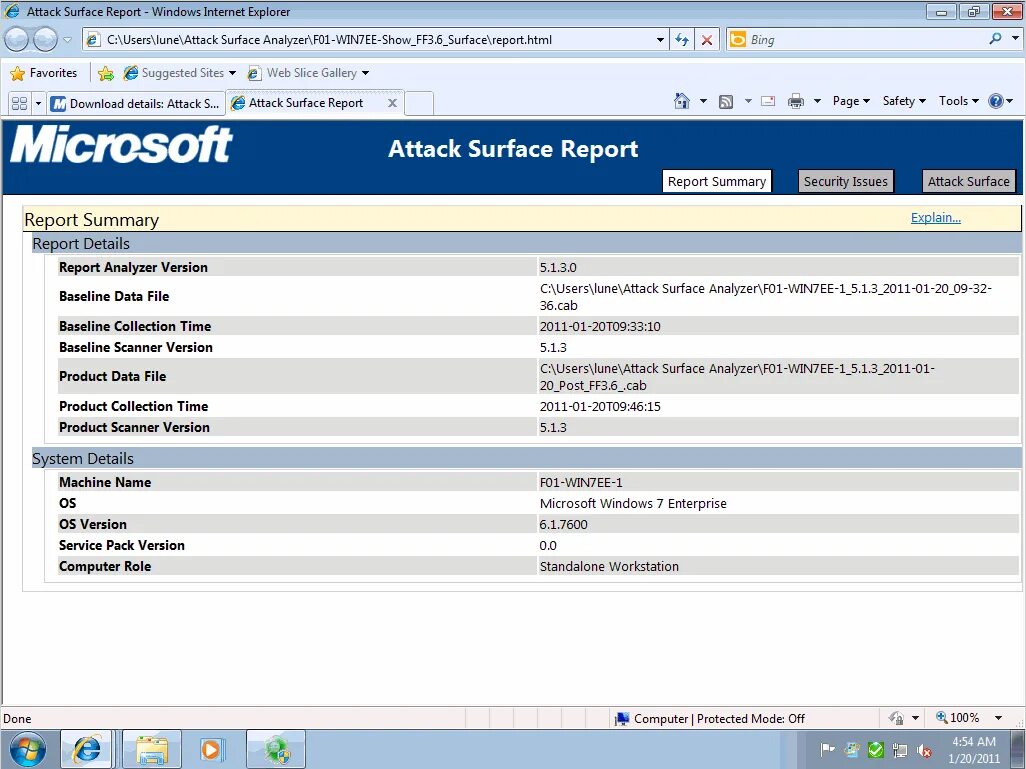Select the Report Summary tab
The image size is (1026, 769).
(x=716, y=181)
